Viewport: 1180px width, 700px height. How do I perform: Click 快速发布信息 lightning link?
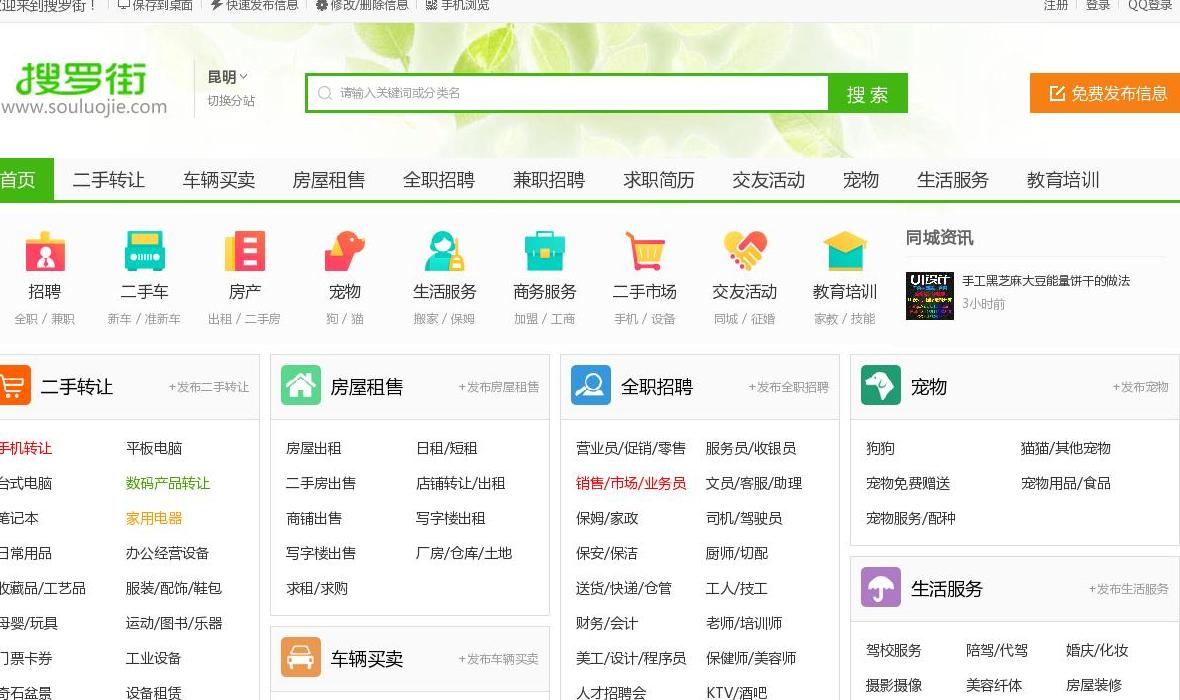coord(254,5)
